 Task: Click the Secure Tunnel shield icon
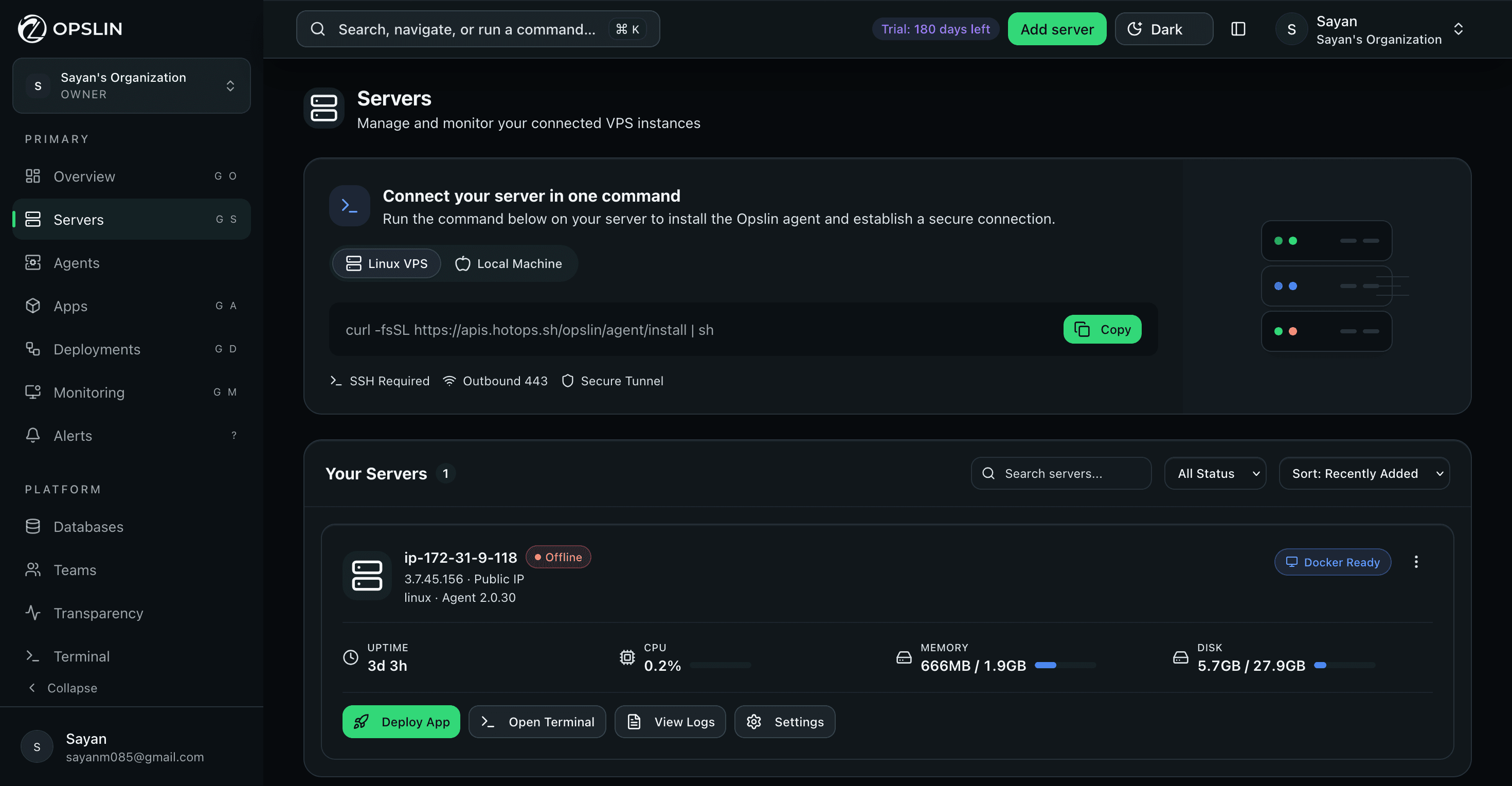(568, 380)
